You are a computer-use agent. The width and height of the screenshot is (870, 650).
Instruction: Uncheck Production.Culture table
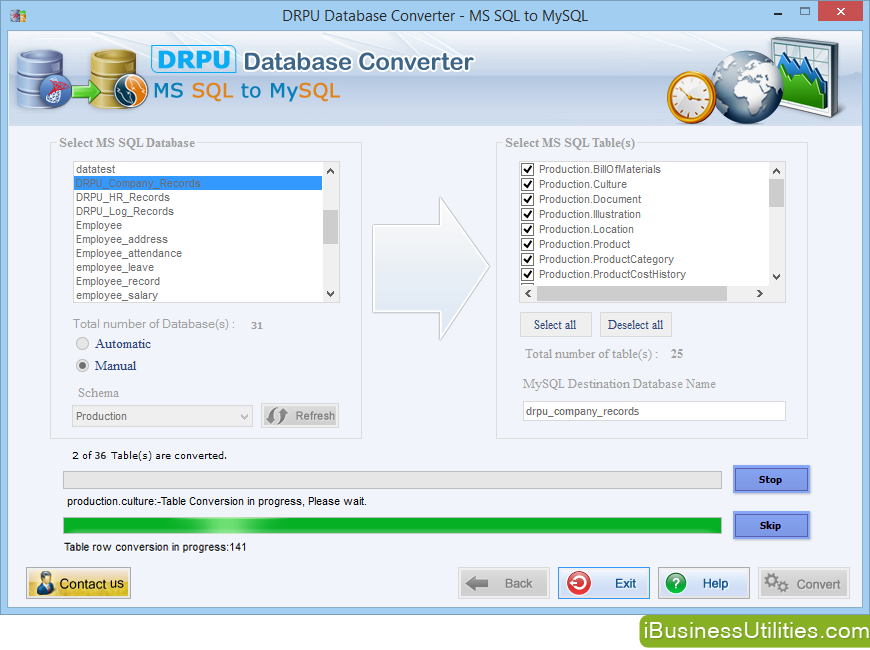point(528,184)
